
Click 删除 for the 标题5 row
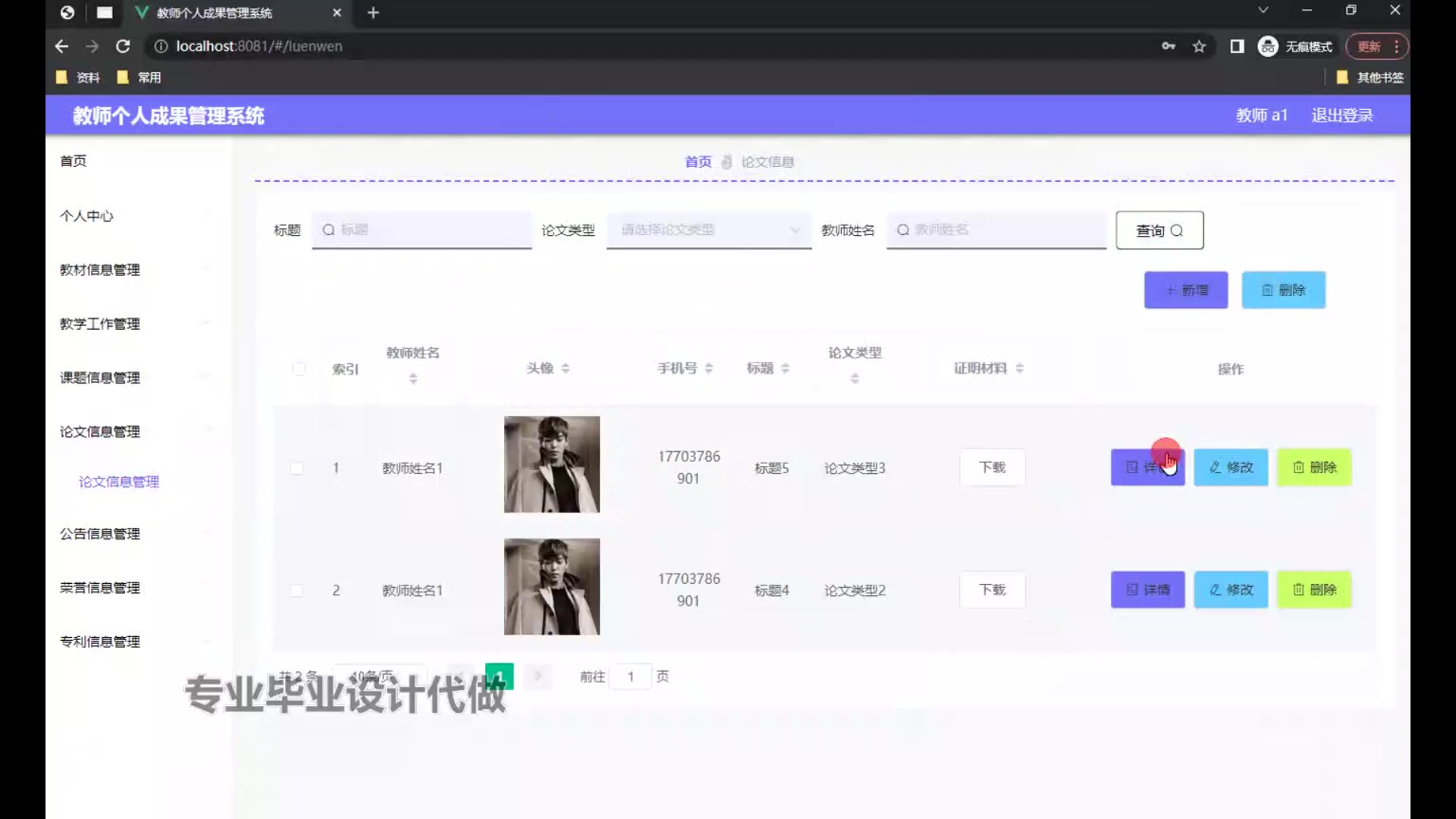click(x=1314, y=467)
